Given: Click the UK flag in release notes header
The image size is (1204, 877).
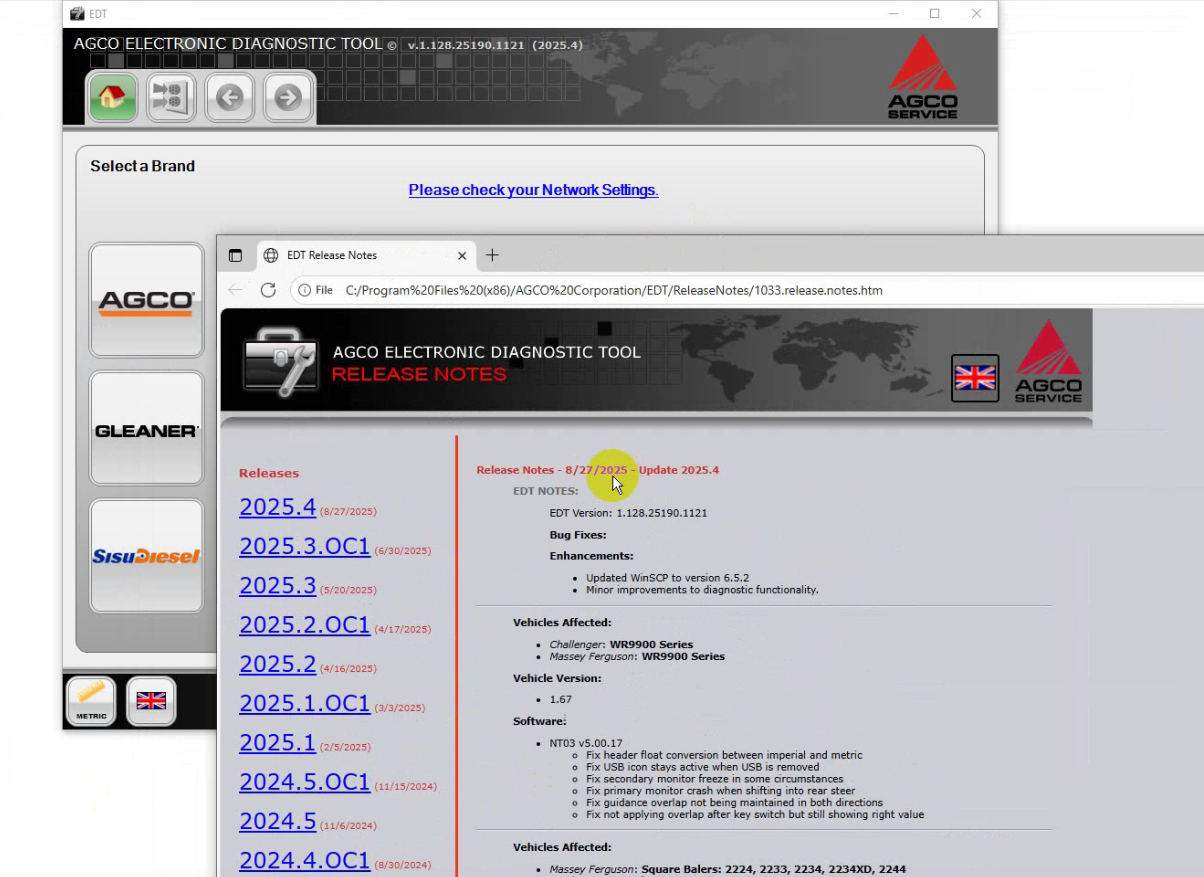Looking at the screenshot, I should [x=975, y=378].
